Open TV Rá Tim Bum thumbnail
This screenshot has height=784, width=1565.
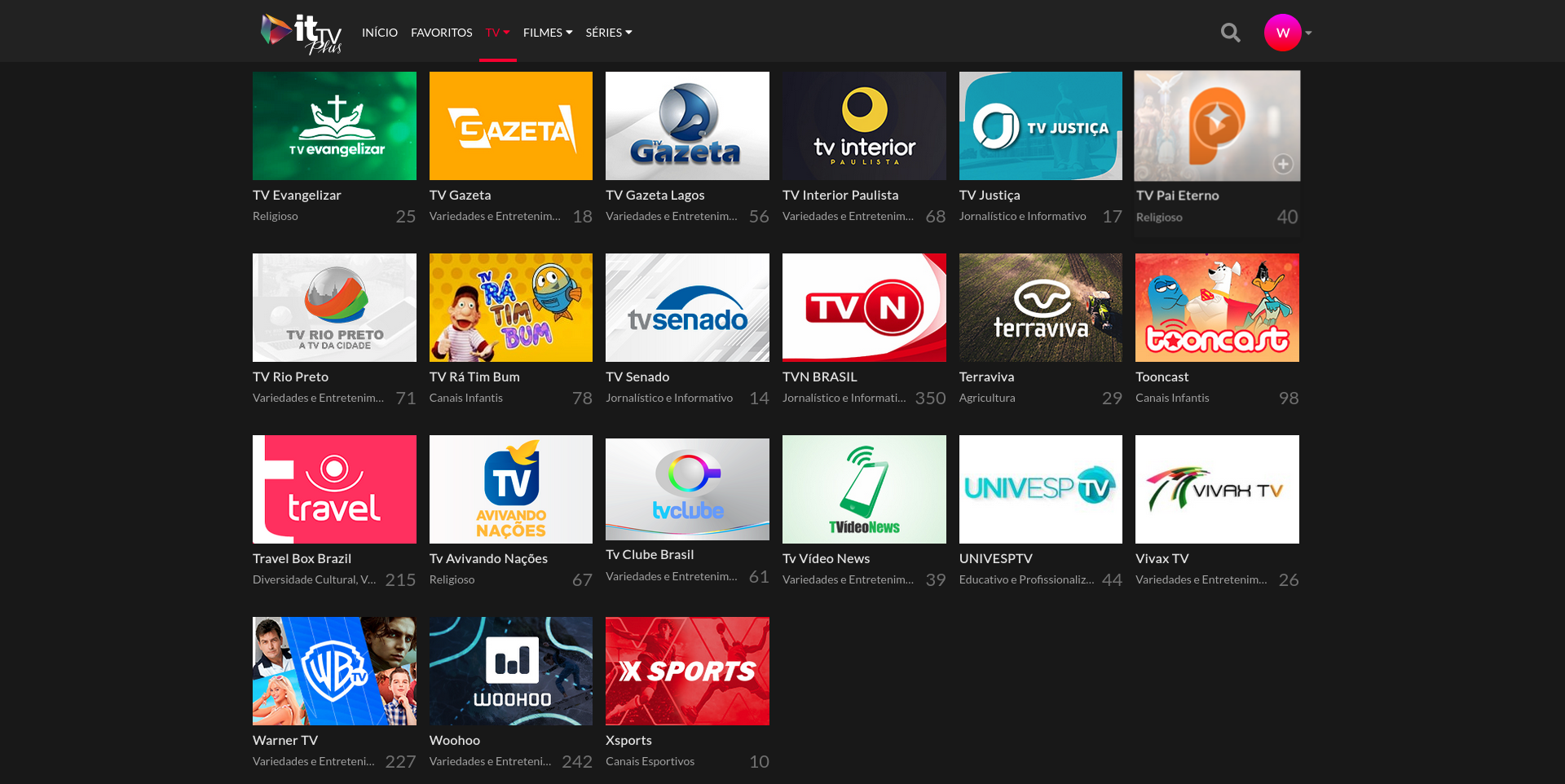click(x=511, y=307)
